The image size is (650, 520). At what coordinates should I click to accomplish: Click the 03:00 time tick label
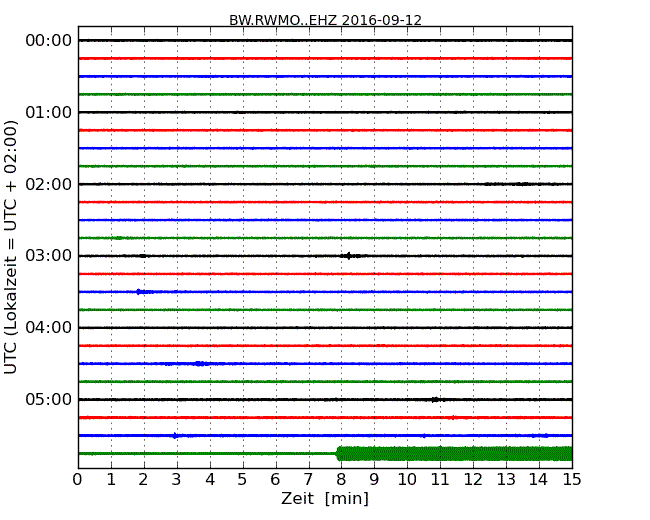pos(49,255)
